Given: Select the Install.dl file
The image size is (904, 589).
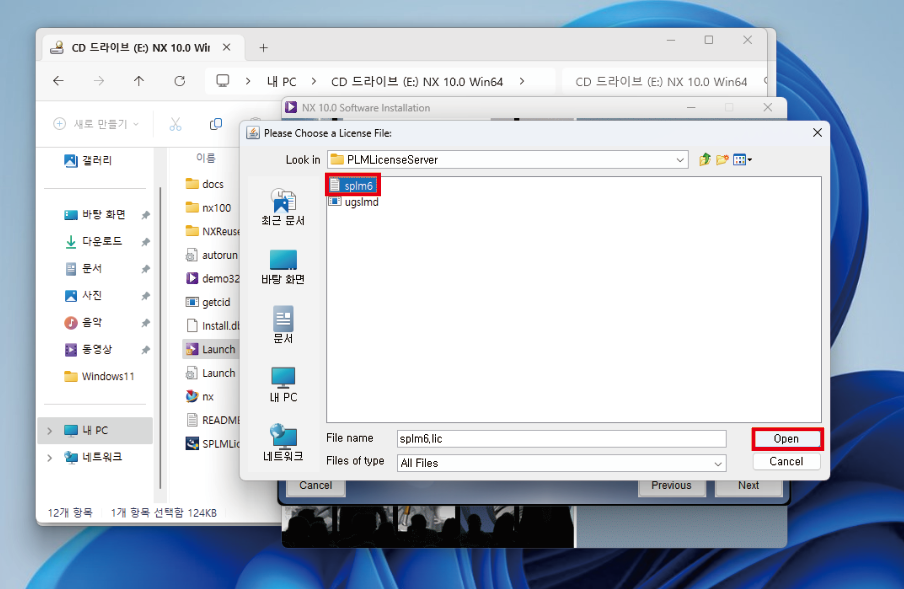Looking at the screenshot, I should tap(212, 326).
